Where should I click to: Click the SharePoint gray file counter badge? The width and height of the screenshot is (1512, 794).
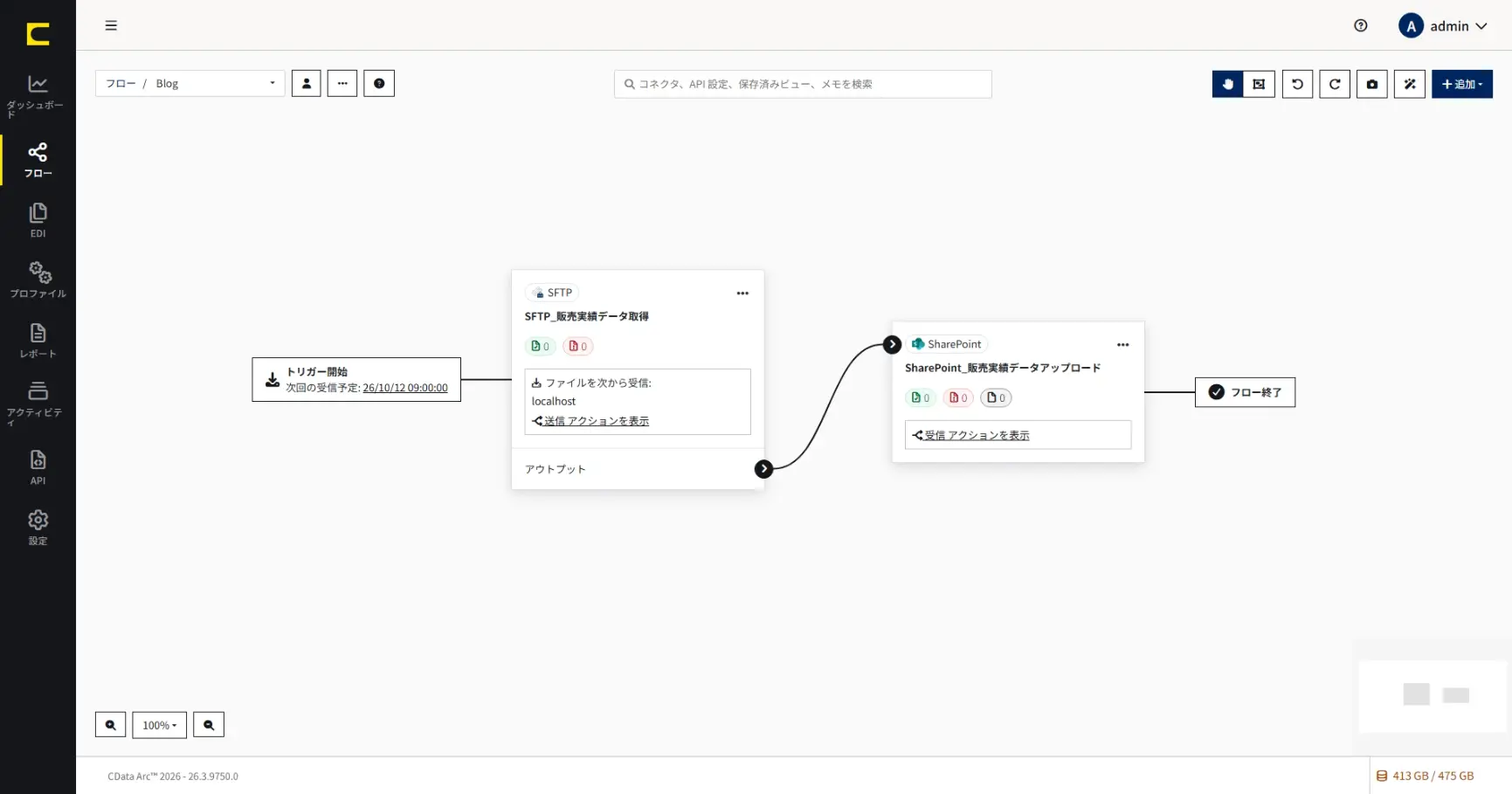[996, 397]
